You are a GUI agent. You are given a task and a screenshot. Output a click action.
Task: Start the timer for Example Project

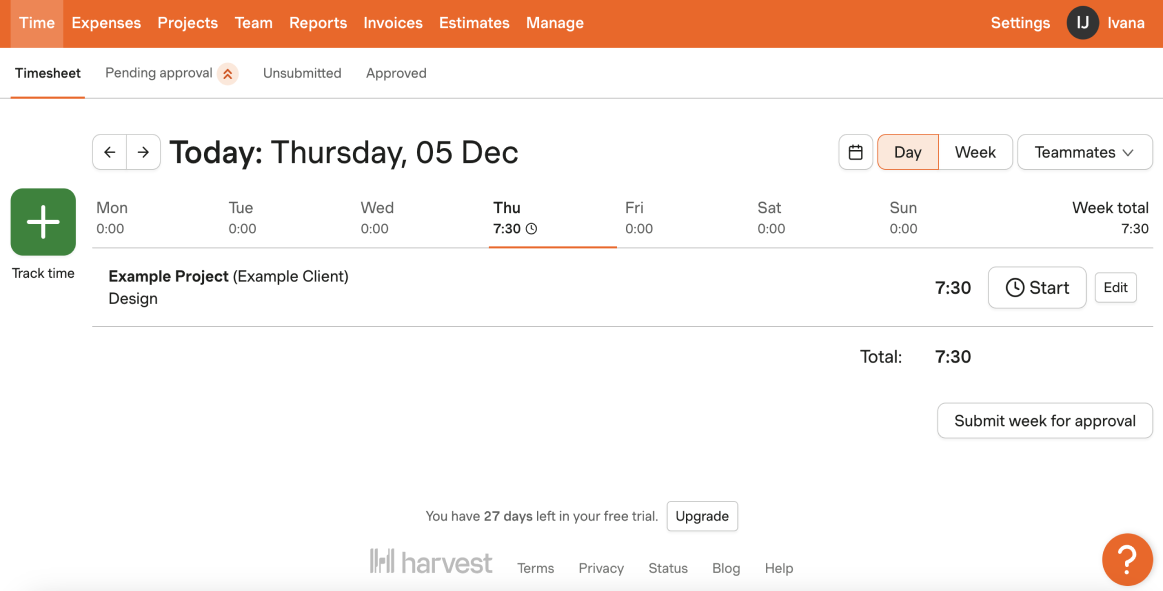(x=1037, y=288)
